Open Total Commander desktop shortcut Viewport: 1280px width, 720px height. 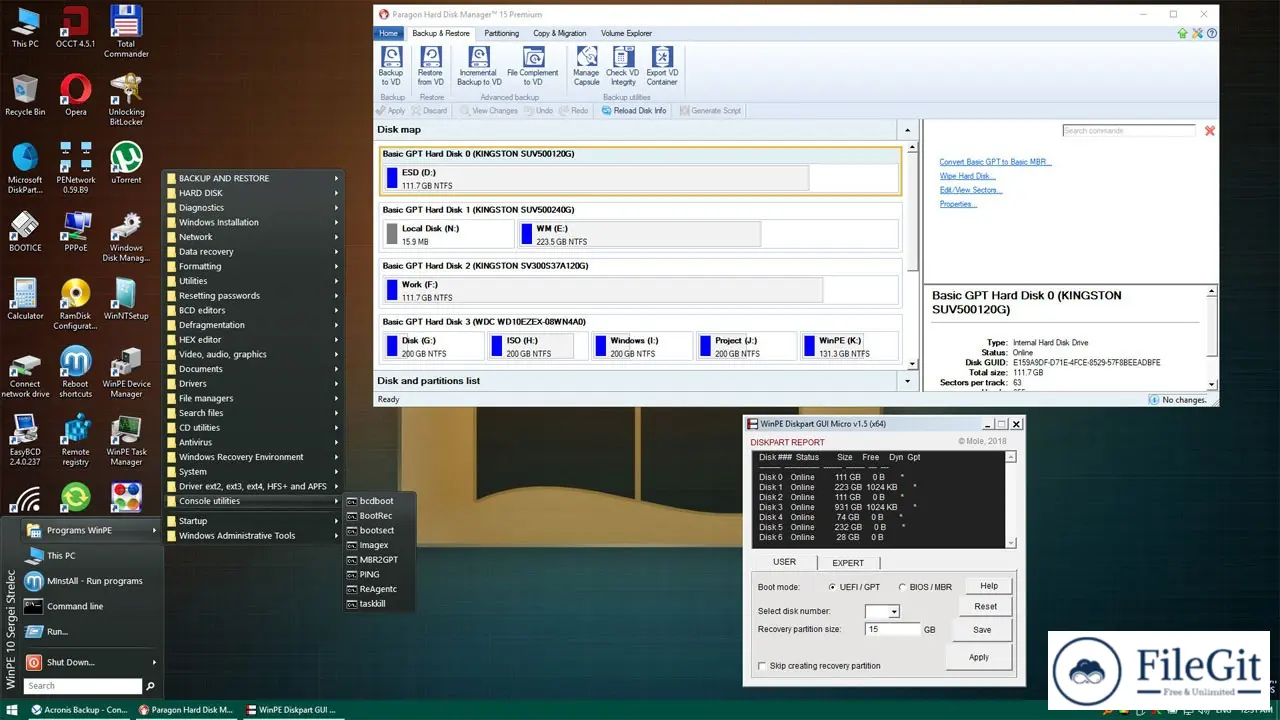tap(126, 32)
